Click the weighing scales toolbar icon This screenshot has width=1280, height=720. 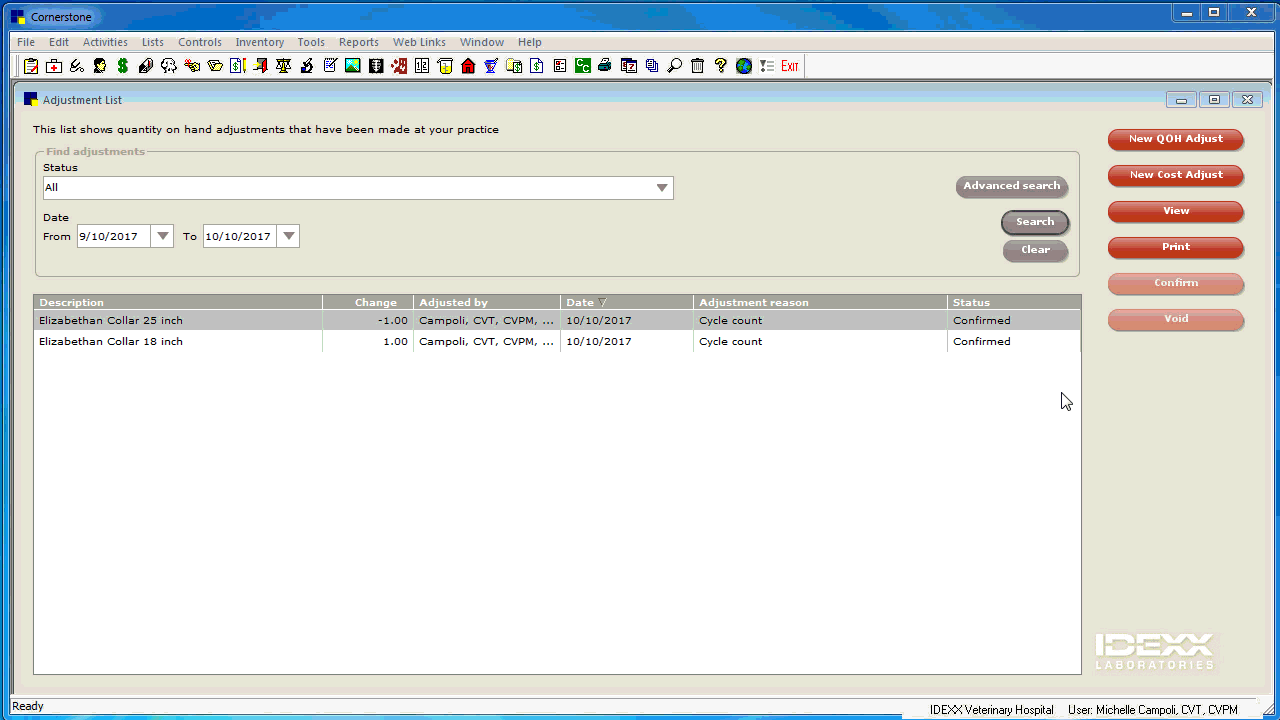tap(283, 66)
